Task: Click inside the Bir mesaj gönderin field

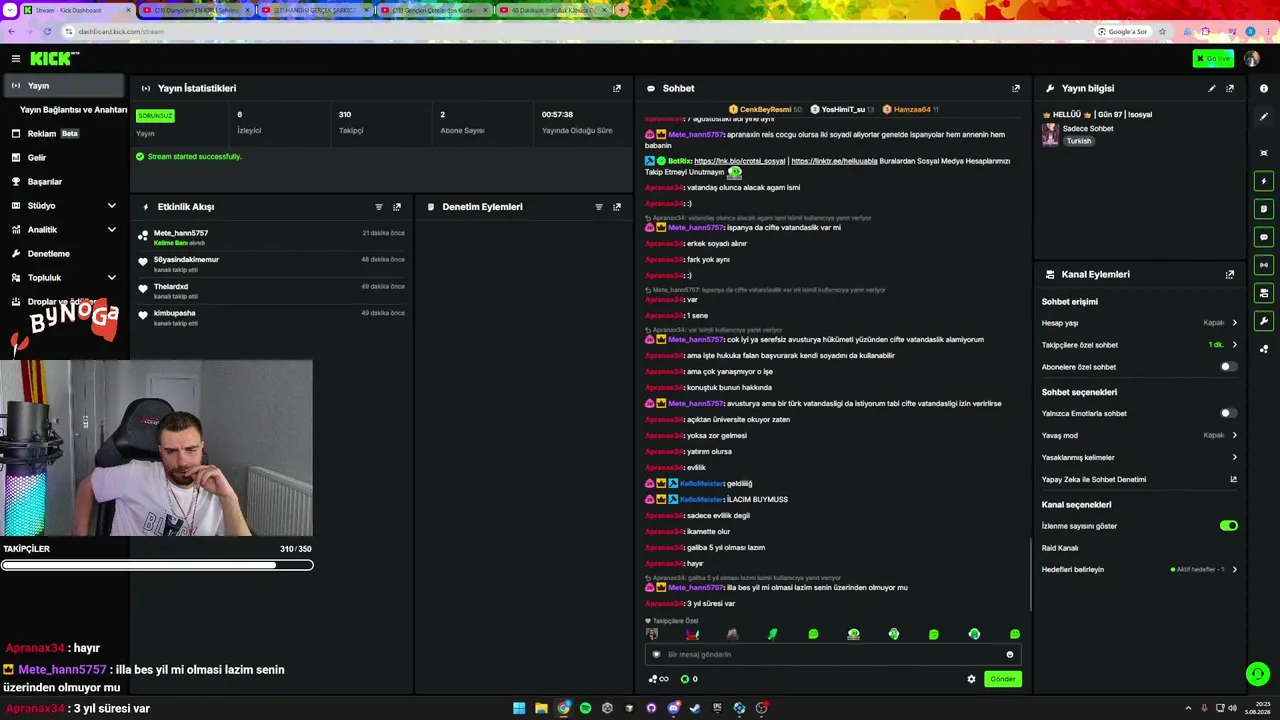Action: (x=832, y=655)
